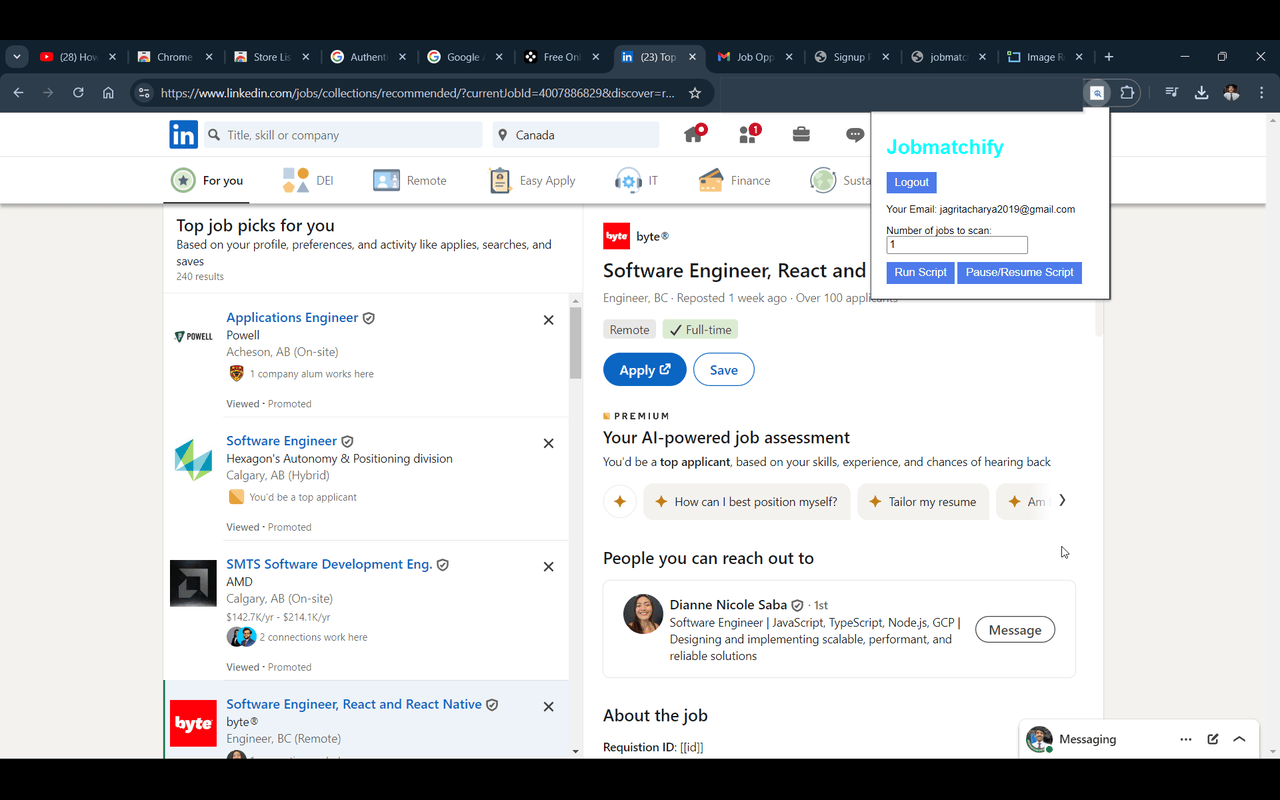Click the AI assessment sparkle icon
The image size is (1280, 800).
[x=620, y=502]
